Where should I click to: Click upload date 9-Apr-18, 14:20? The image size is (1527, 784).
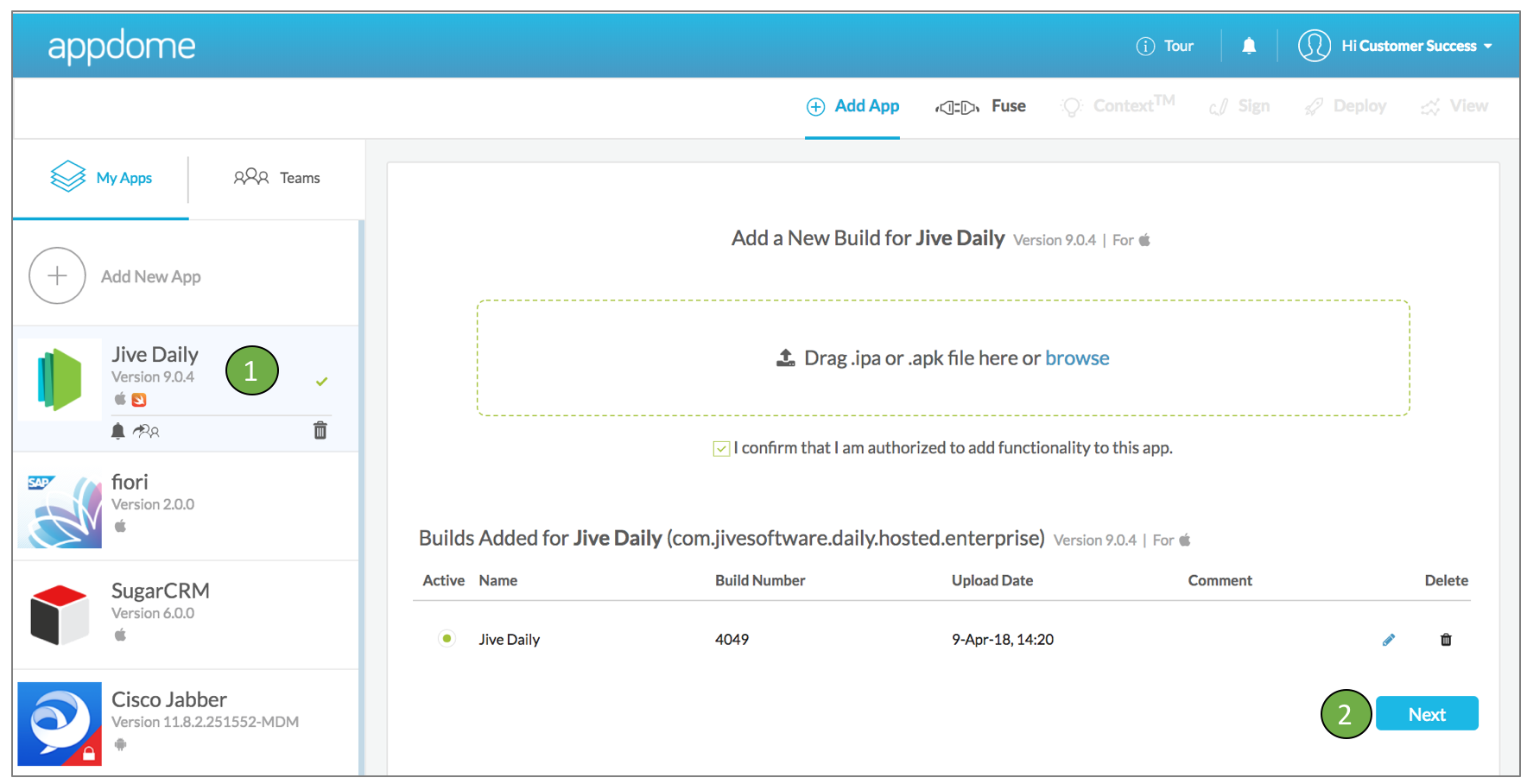1003,640
